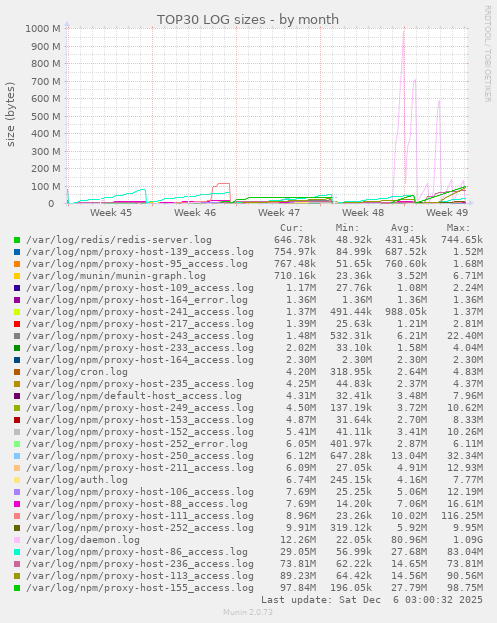This screenshot has height=623, width=497.
Task: Click the Last update timestamp text
Action: pyautogui.click(x=372, y=600)
